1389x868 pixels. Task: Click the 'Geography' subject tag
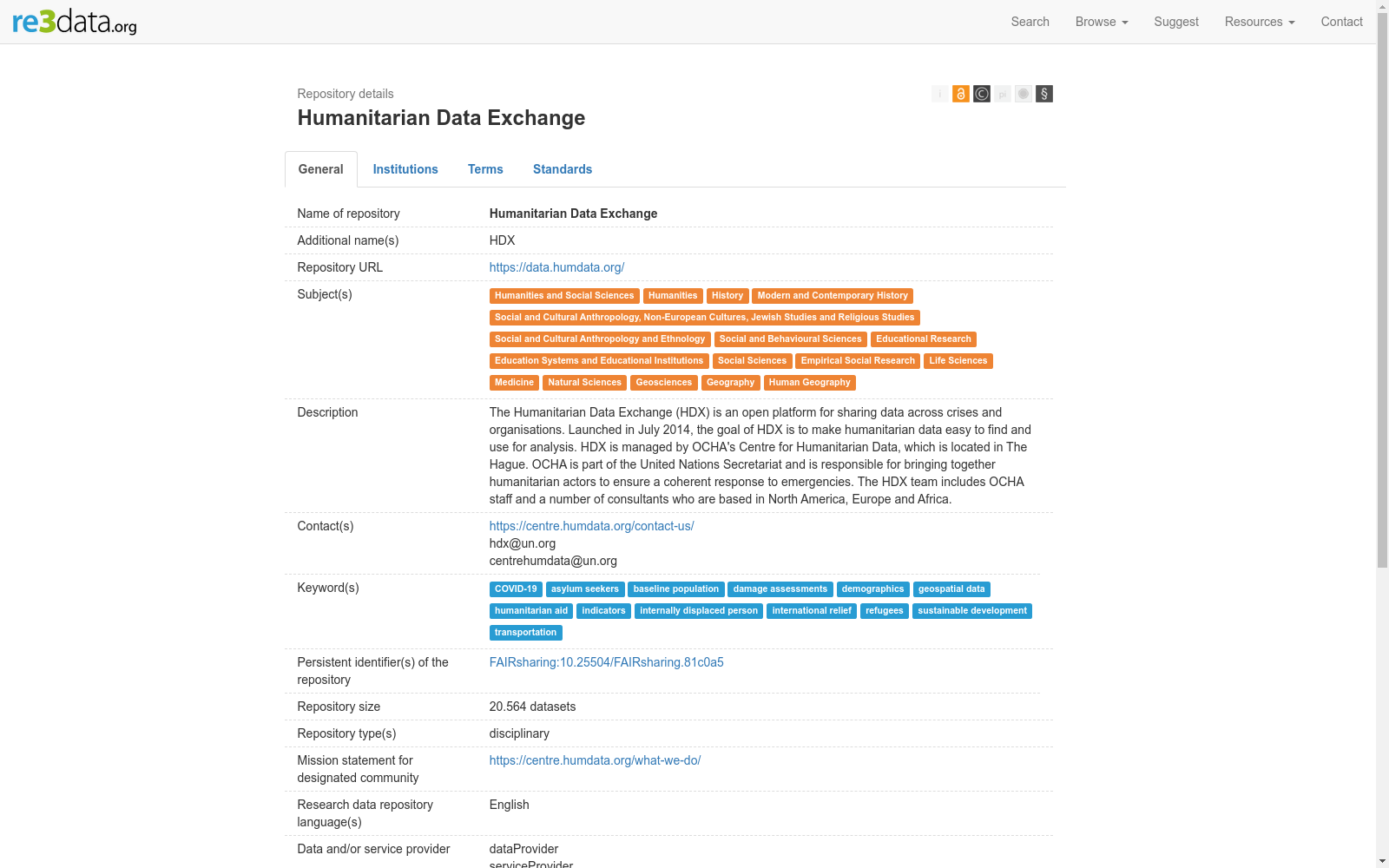pos(731,383)
